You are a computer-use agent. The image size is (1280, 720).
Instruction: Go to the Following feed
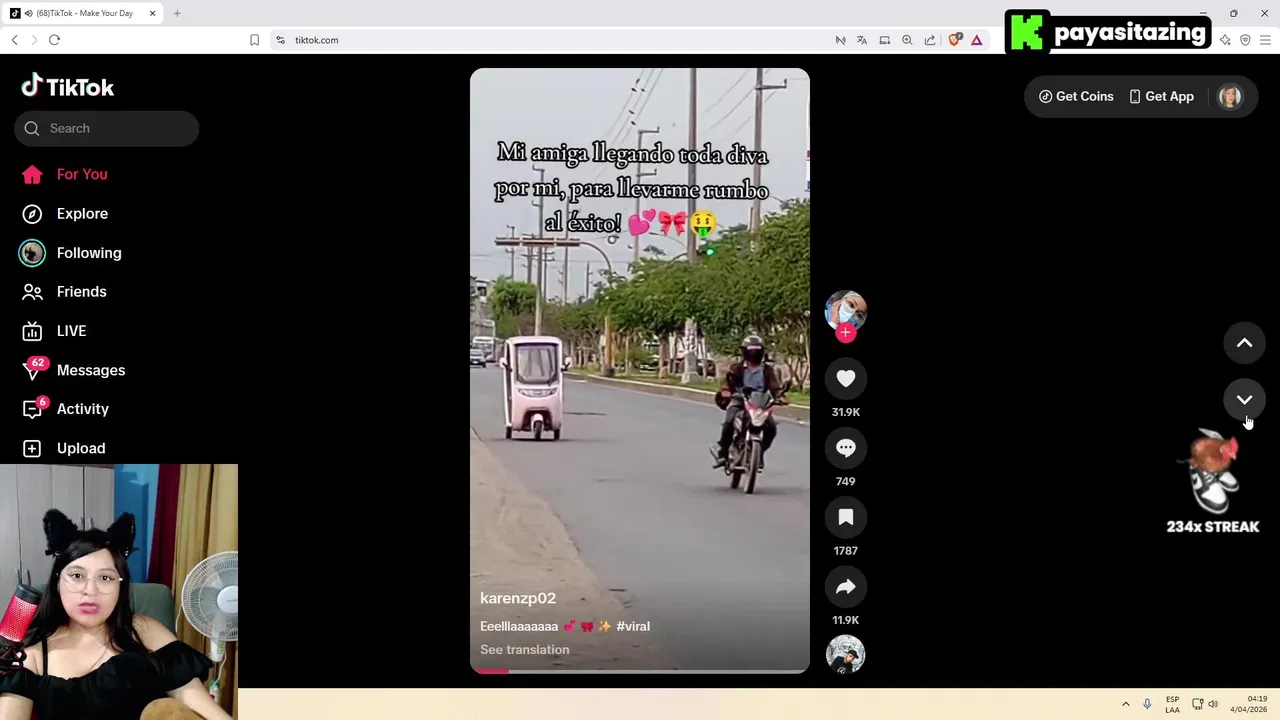coord(70,253)
